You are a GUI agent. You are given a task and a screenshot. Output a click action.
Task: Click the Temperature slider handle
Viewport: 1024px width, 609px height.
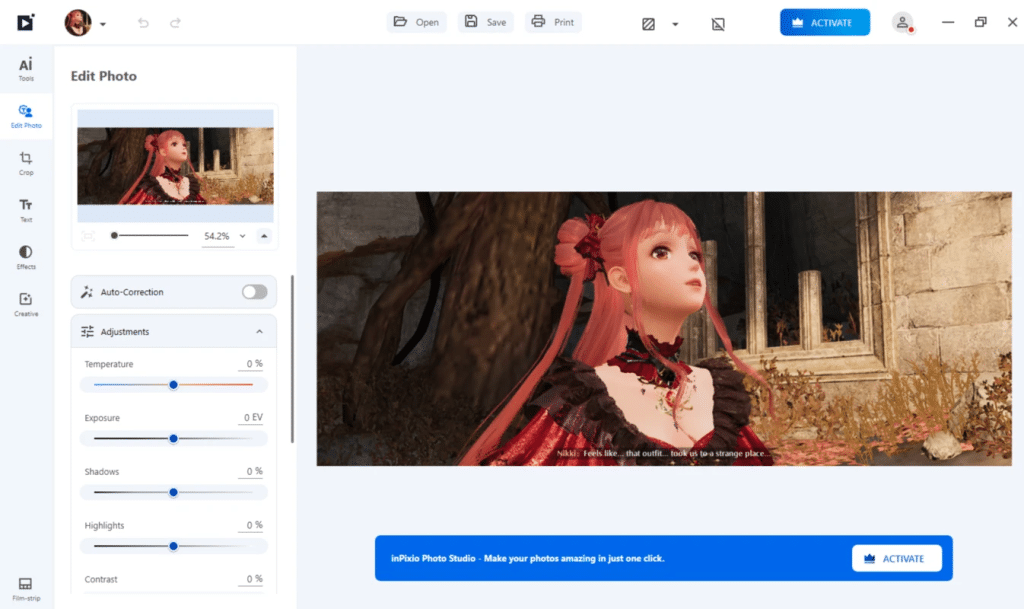pyautogui.click(x=173, y=385)
